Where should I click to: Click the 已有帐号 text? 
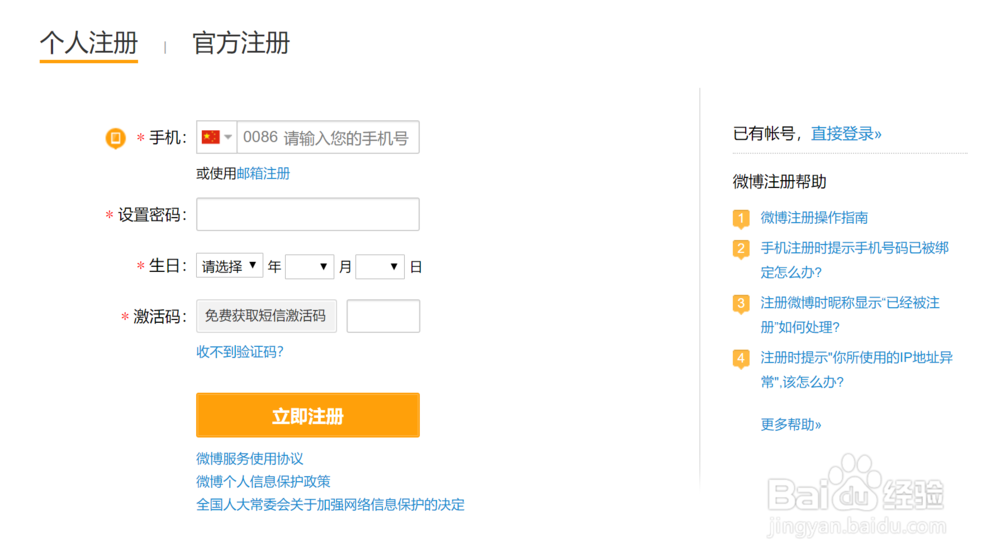(764, 134)
